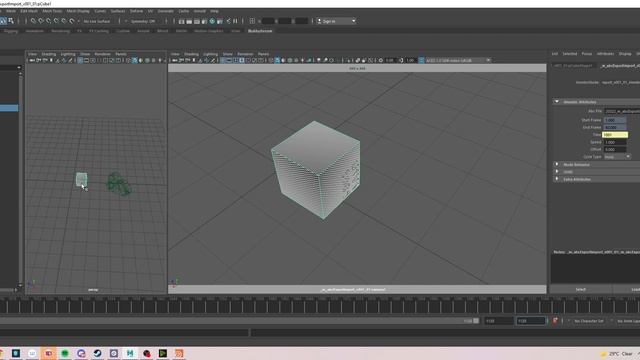Toggle Smooth Shade All in main viewport

coord(277,60)
